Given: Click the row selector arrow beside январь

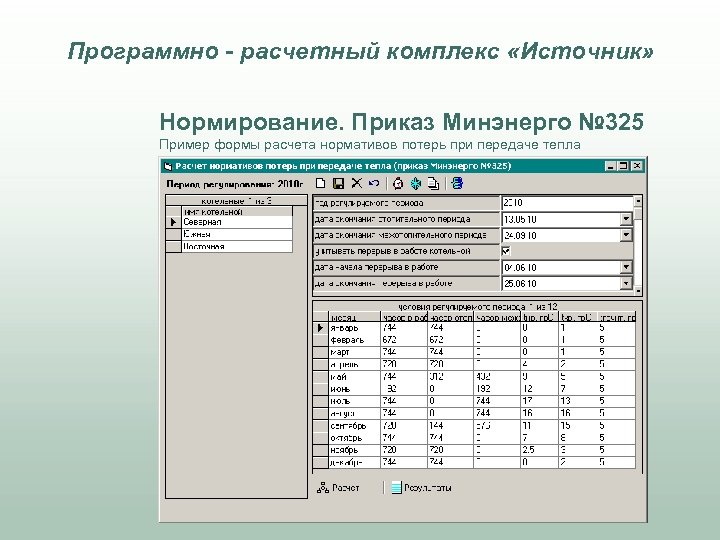Looking at the screenshot, I should [321, 328].
